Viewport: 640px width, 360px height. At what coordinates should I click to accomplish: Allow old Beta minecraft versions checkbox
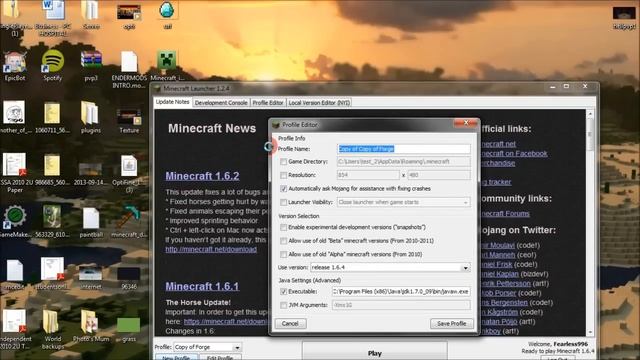click(x=283, y=241)
